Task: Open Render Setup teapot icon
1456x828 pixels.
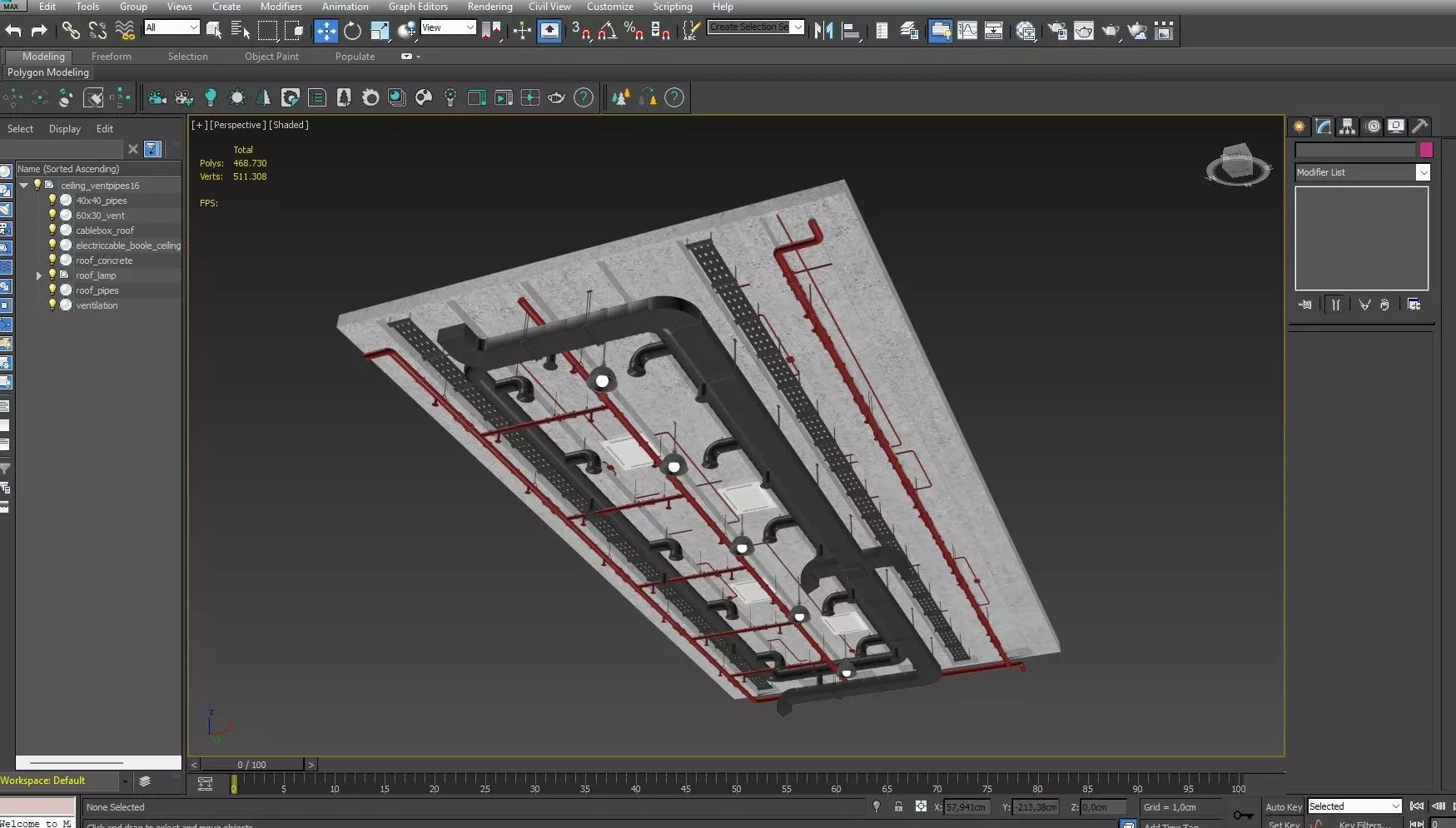Action: click(1057, 31)
